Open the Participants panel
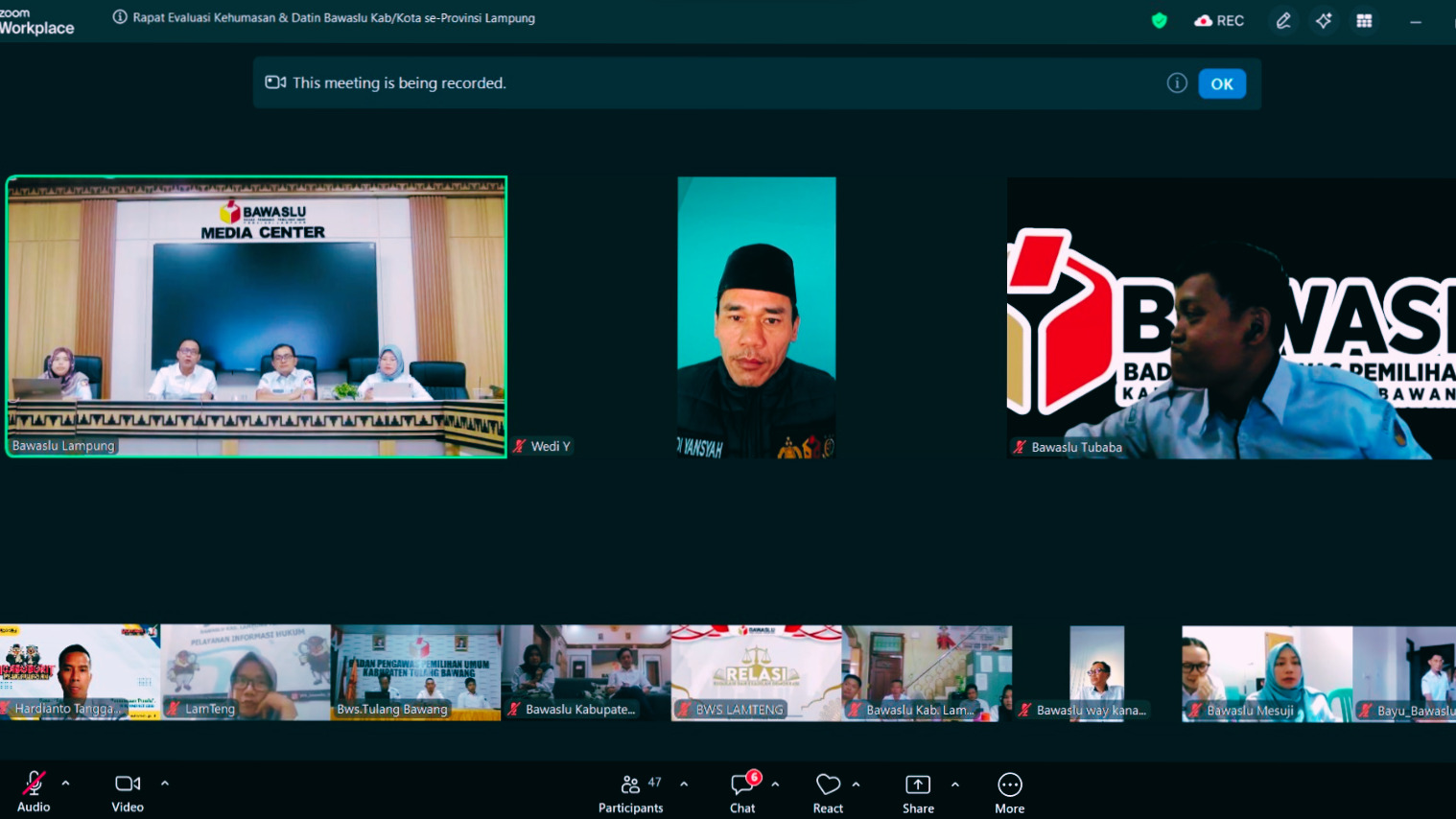 (630, 793)
